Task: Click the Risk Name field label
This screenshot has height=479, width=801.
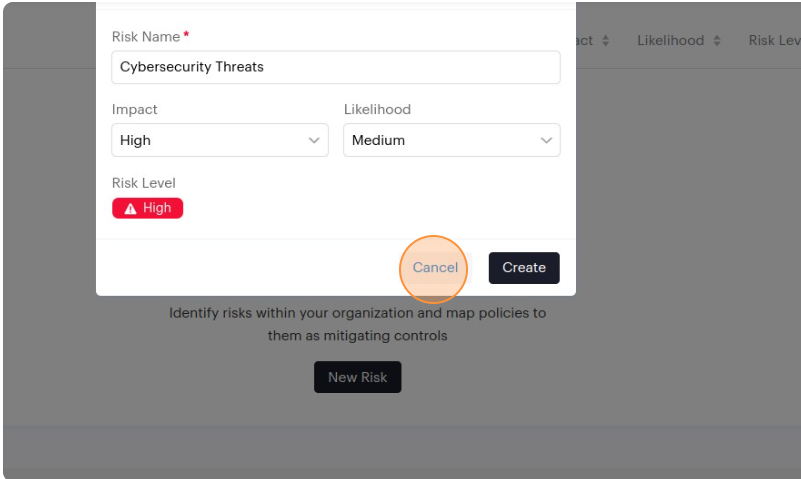Action: 146,37
